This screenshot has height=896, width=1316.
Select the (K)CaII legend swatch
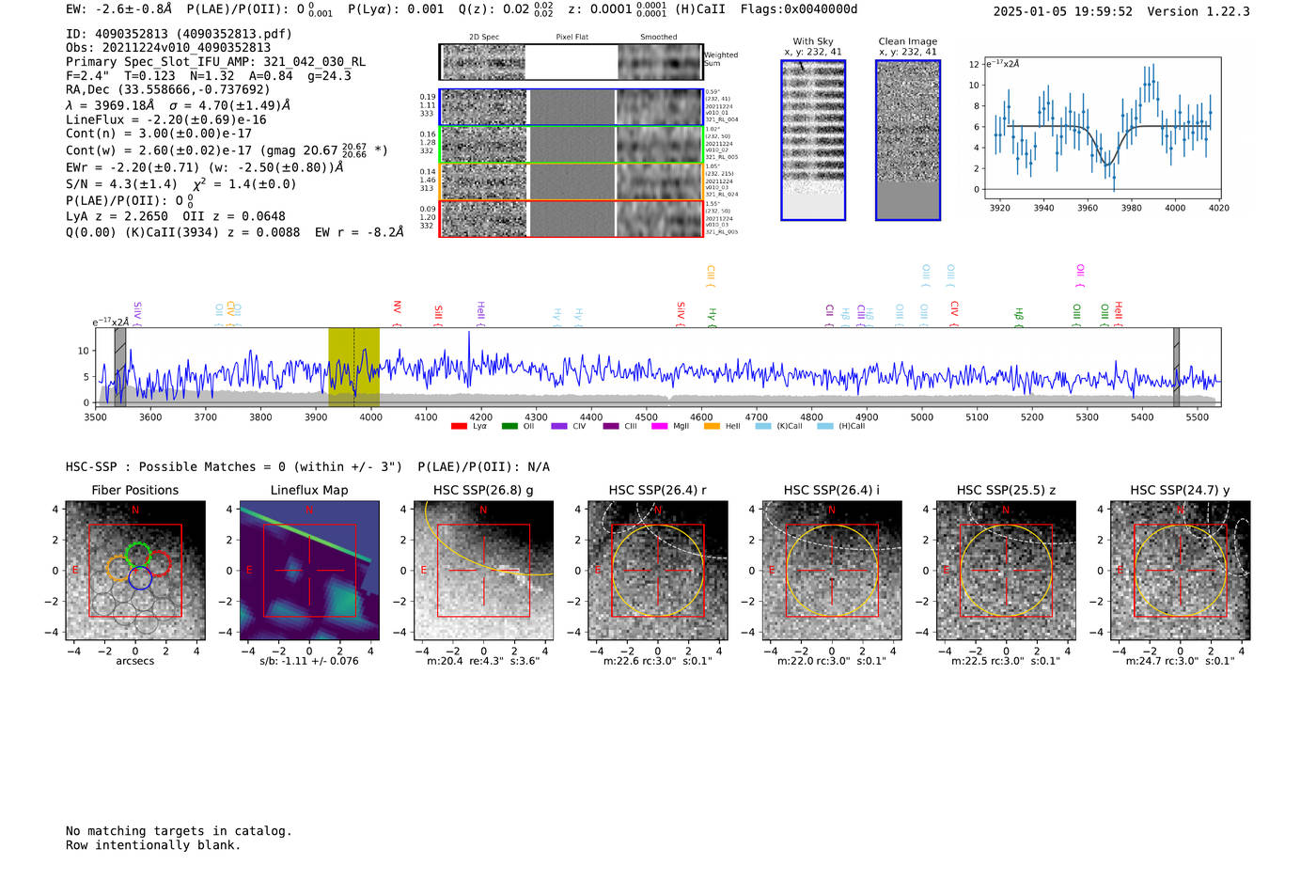pyautogui.click(x=763, y=427)
